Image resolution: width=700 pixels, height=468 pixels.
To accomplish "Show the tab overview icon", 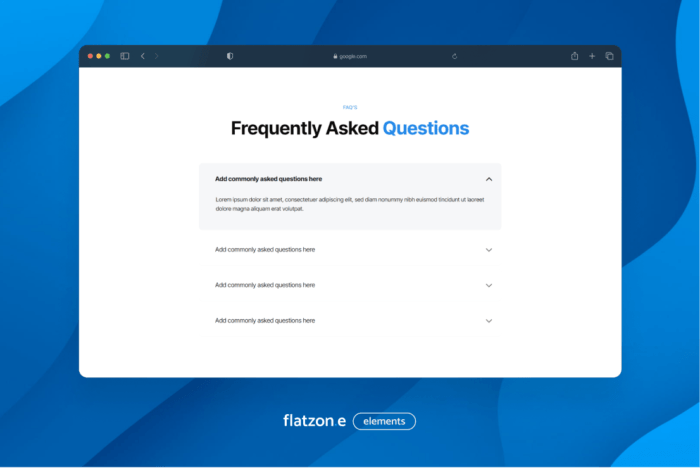I will (609, 56).
